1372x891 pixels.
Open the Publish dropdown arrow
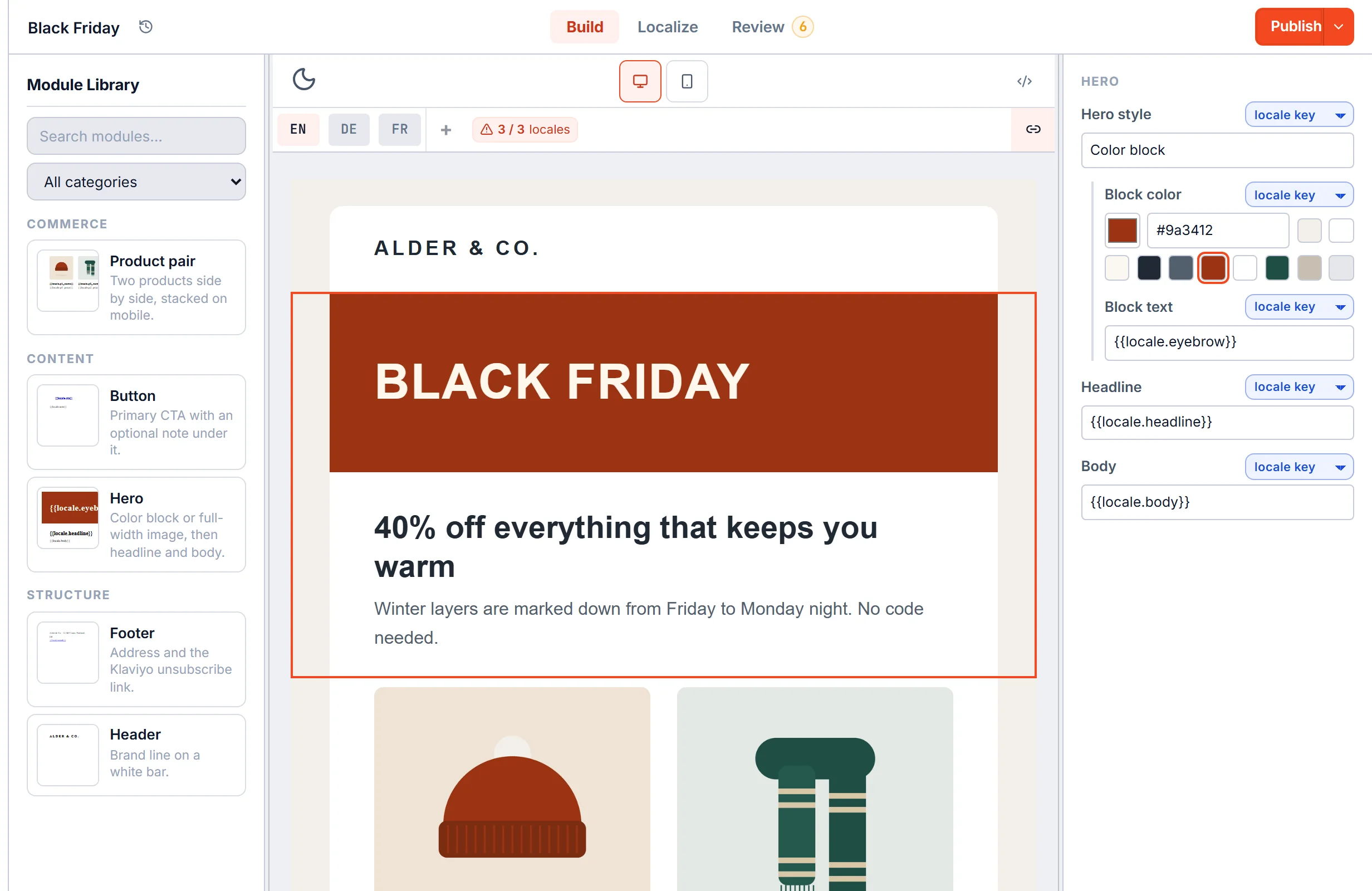pos(1339,27)
